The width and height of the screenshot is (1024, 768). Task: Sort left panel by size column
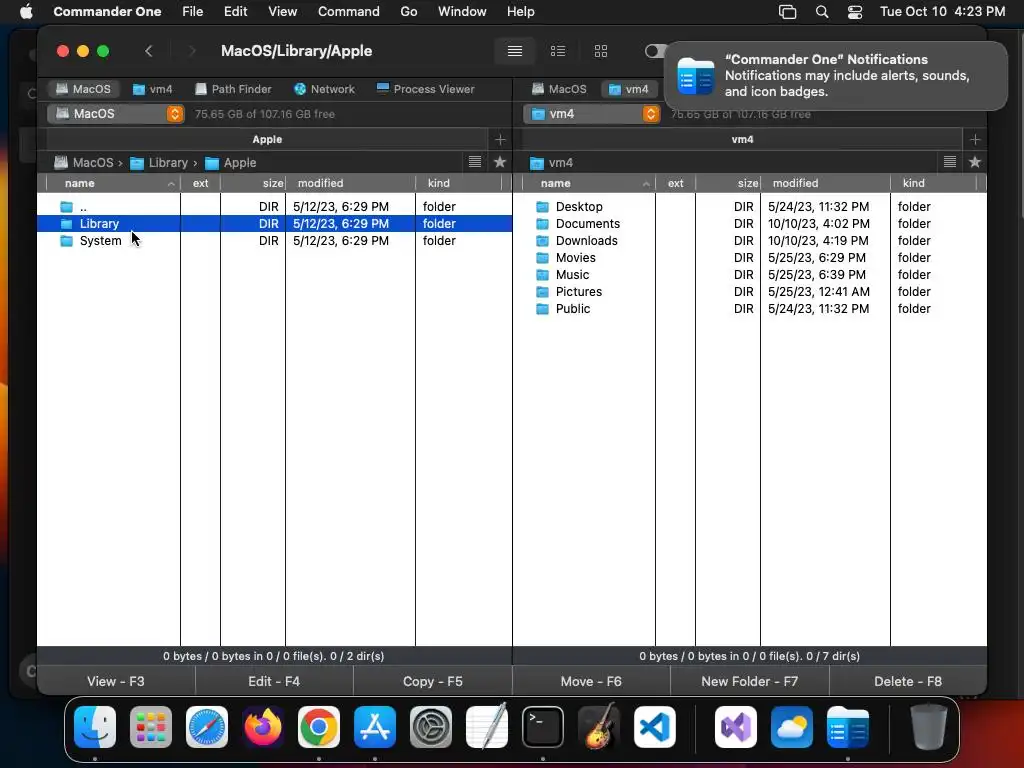pos(253,184)
